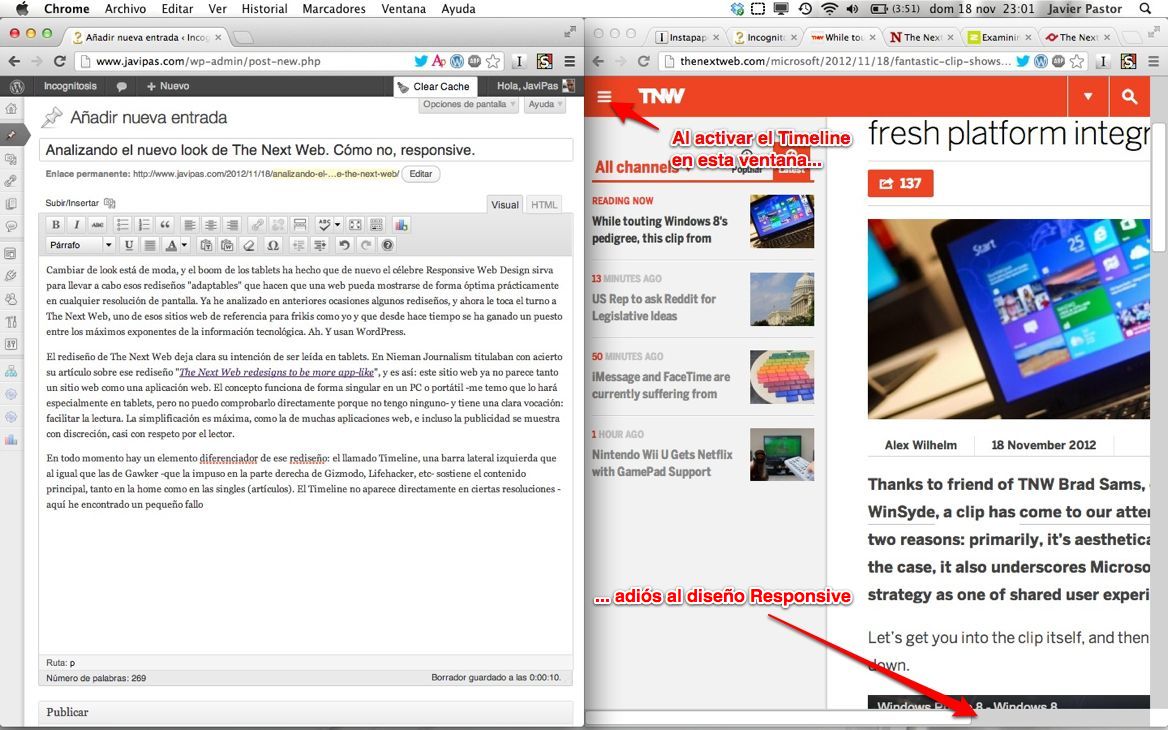The height and width of the screenshot is (730, 1168).
Task: Open editor help question mark icon
Action: [x=387, y=244]
